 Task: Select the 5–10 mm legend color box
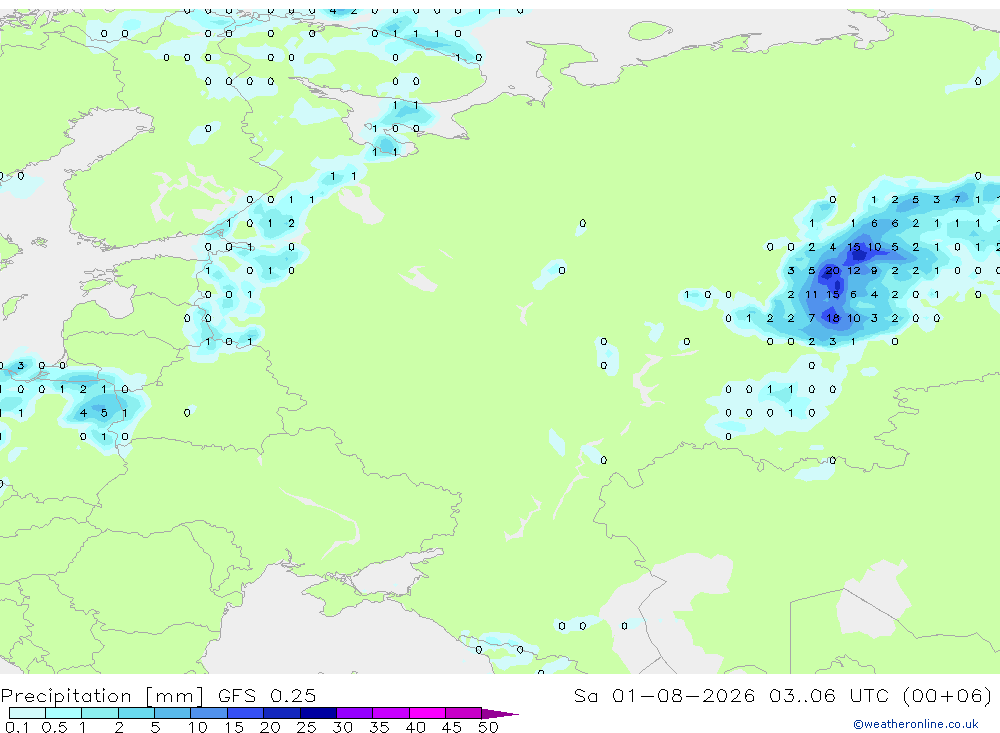[x=173, y=713]
